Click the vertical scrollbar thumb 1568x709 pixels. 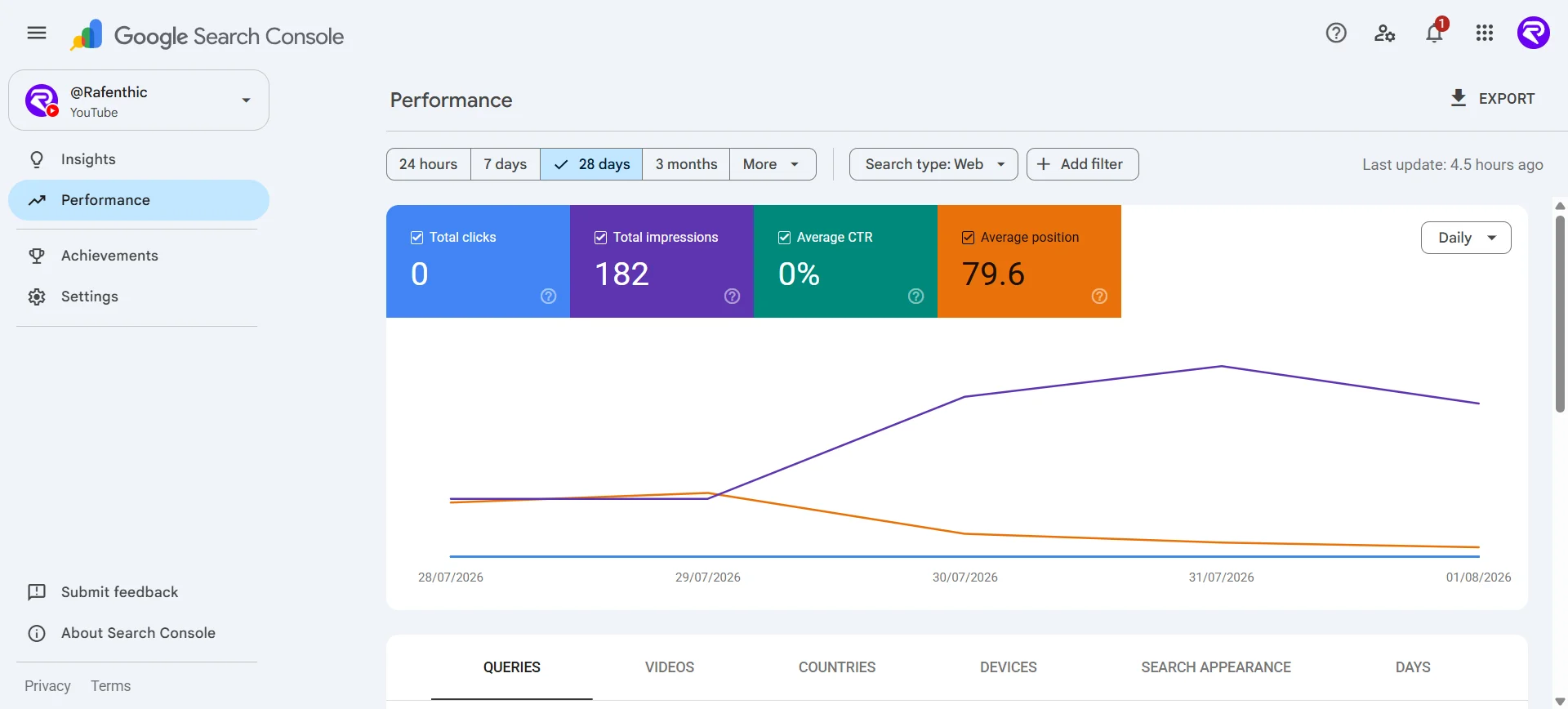click(x=1560, y=314)
